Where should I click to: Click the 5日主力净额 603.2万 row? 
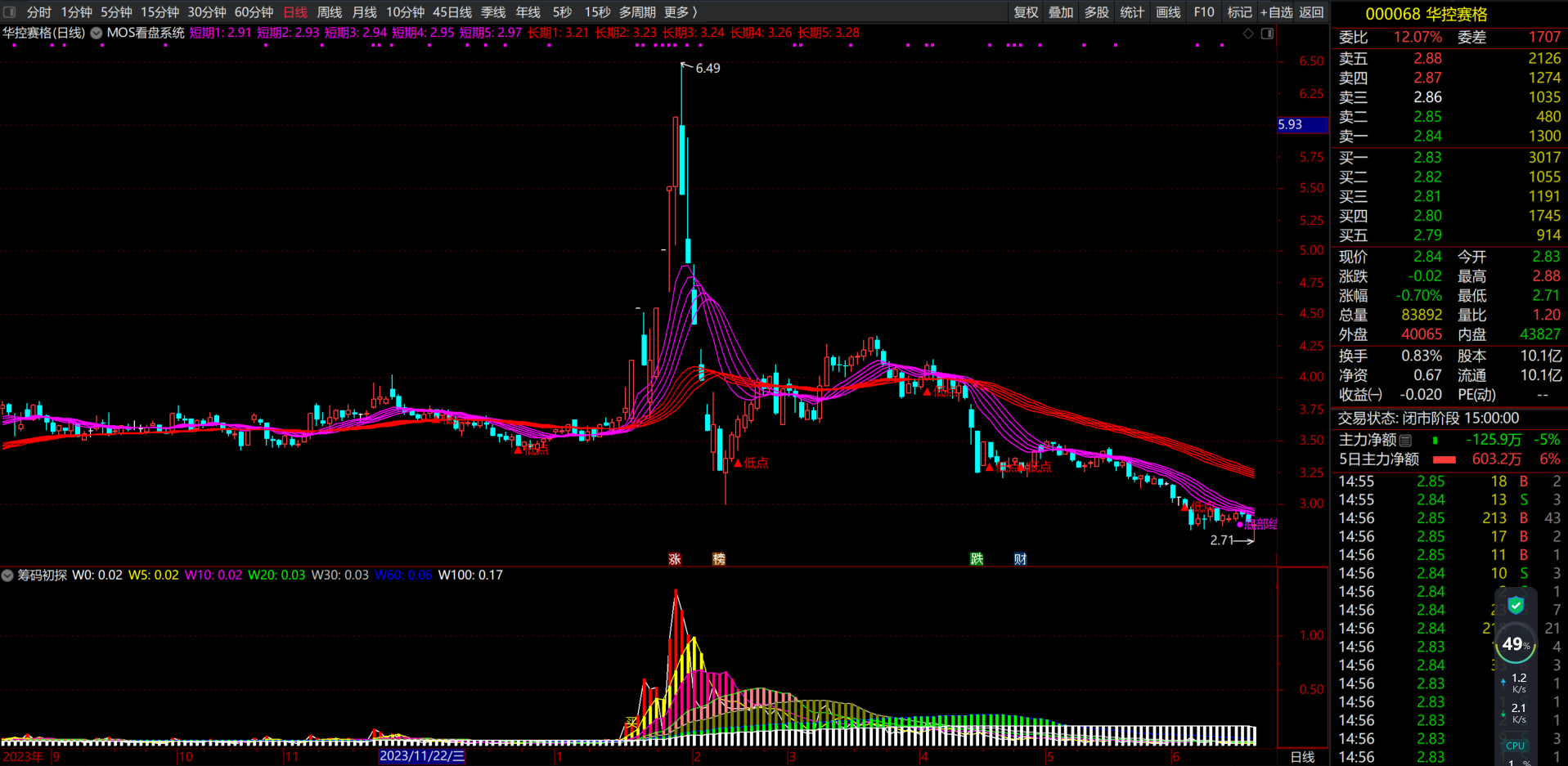(1449, 459)
